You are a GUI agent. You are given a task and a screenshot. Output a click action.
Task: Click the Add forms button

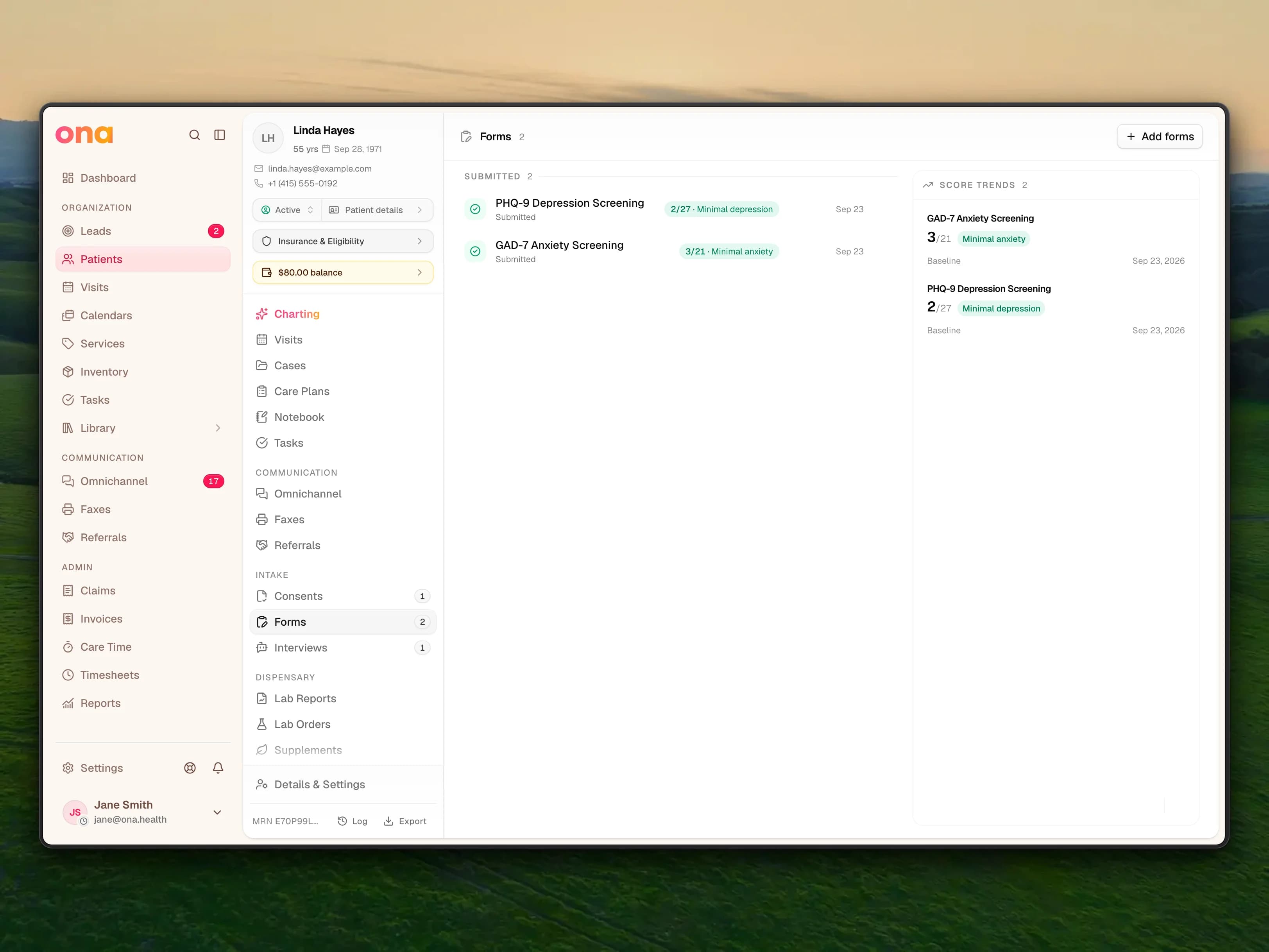(1160, 136)
